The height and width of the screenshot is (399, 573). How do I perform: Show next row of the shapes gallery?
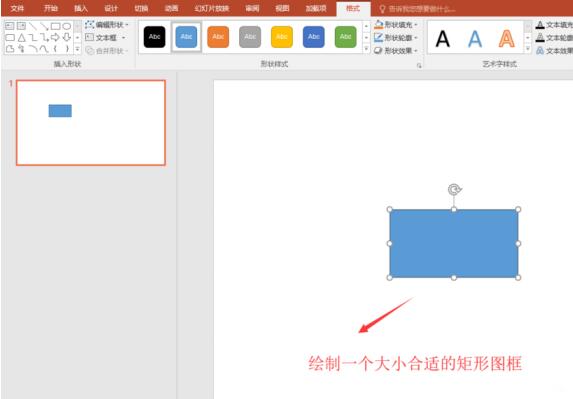(x=77, y=37)
